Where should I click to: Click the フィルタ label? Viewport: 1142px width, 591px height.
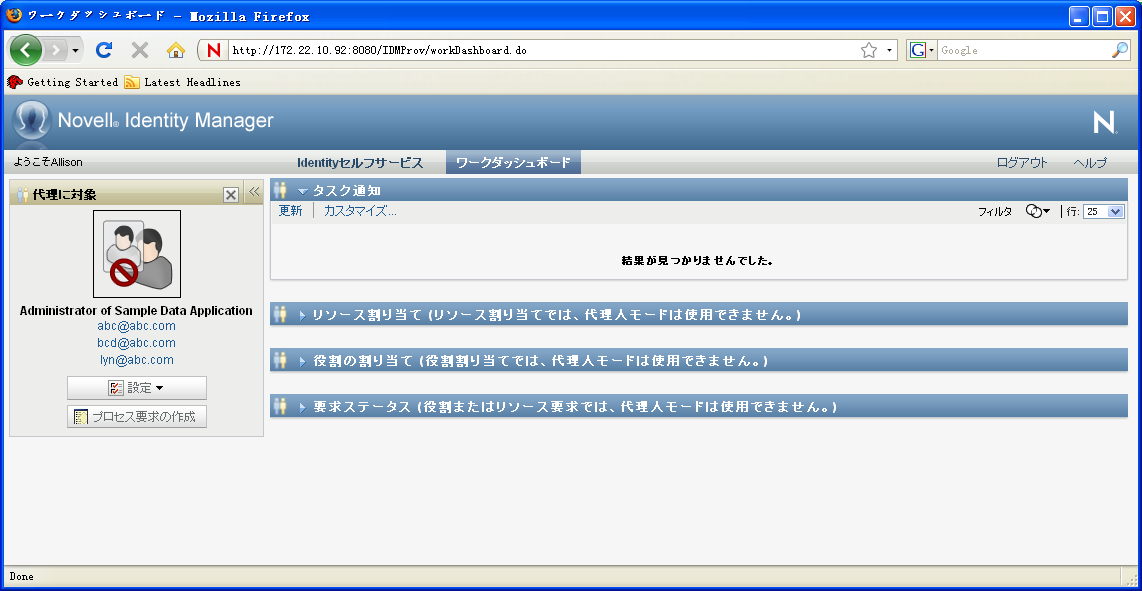click(x=995, y=211)
